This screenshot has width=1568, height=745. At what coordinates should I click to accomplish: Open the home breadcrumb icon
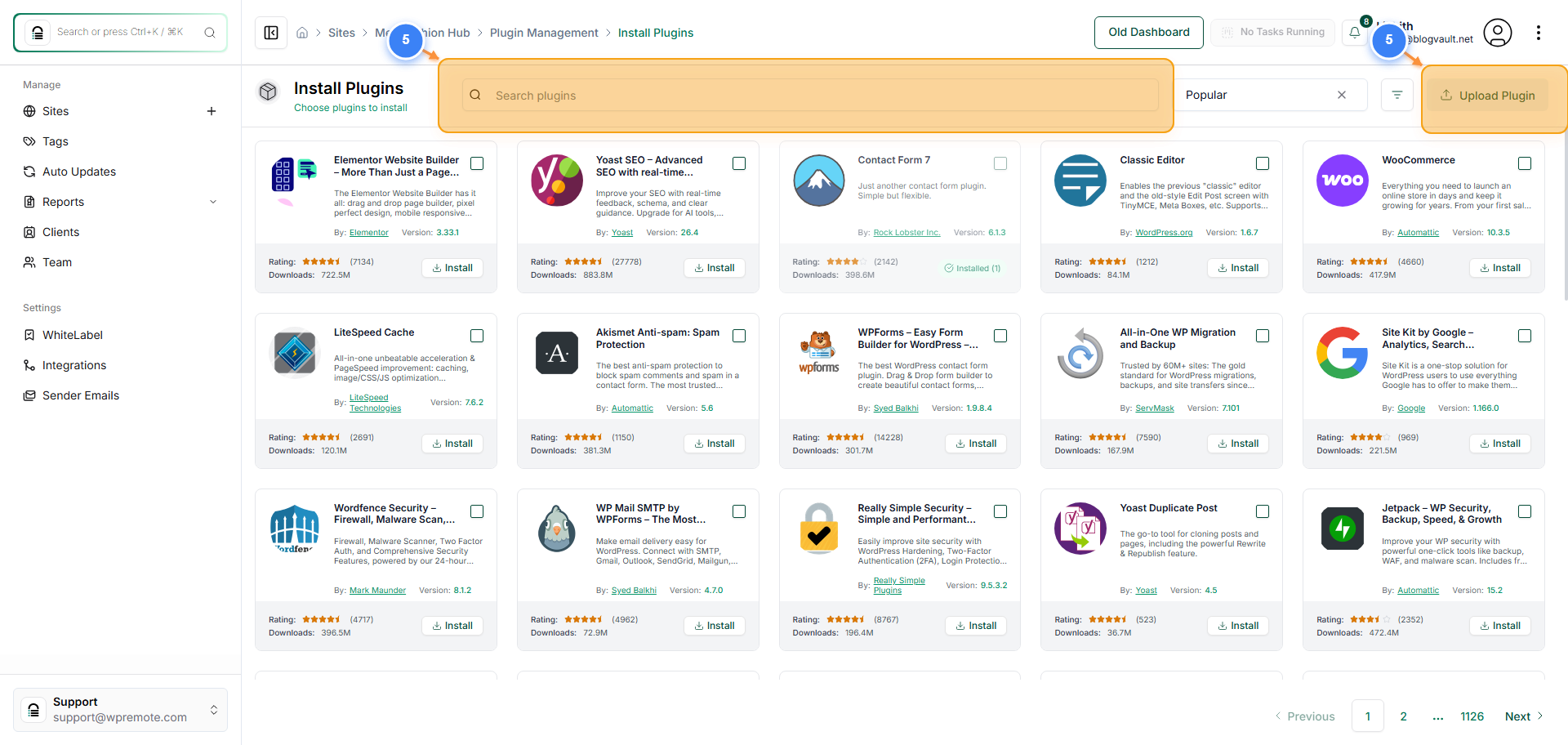coord(302,33)
